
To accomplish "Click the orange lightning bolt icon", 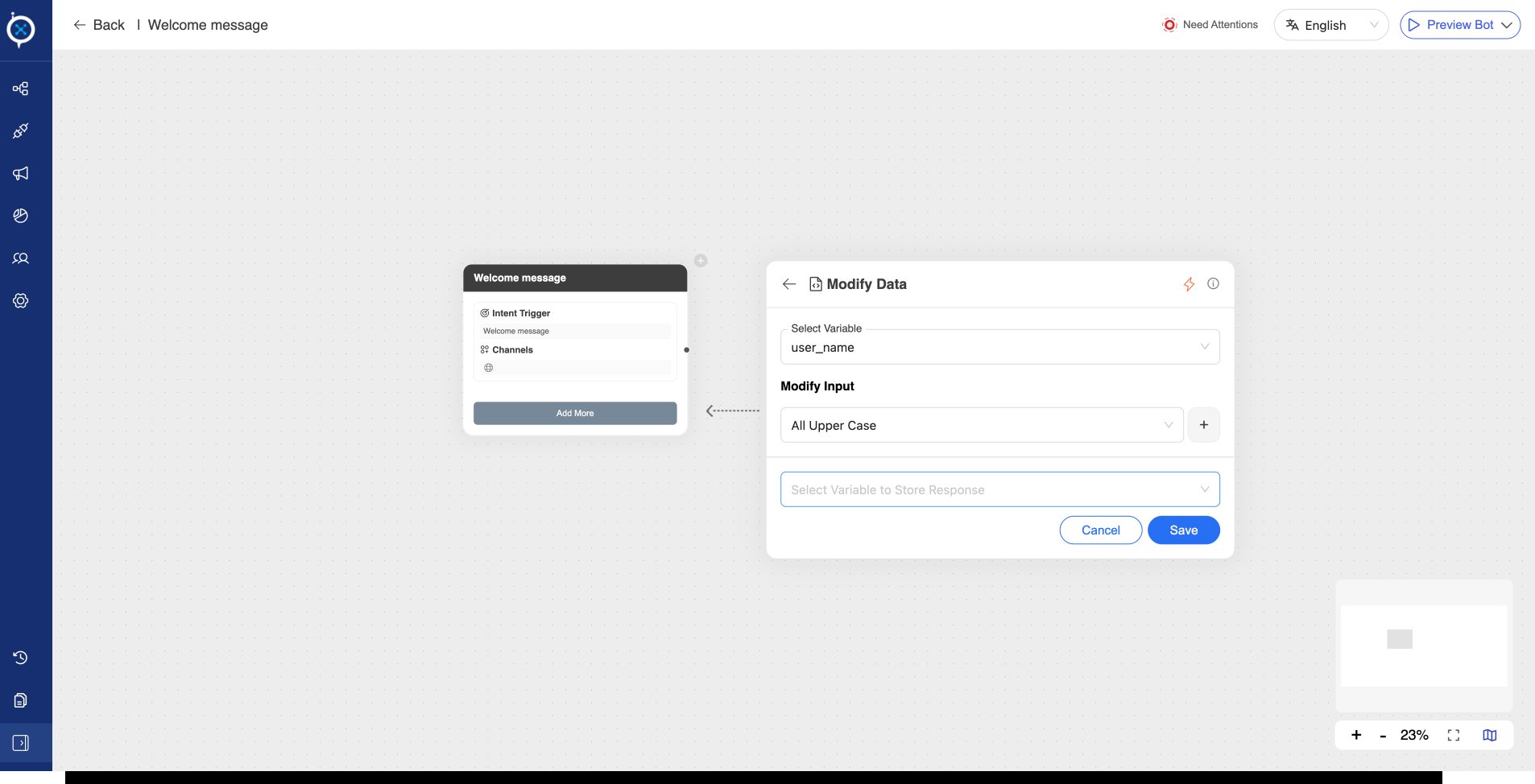I will pos(1189,284).
